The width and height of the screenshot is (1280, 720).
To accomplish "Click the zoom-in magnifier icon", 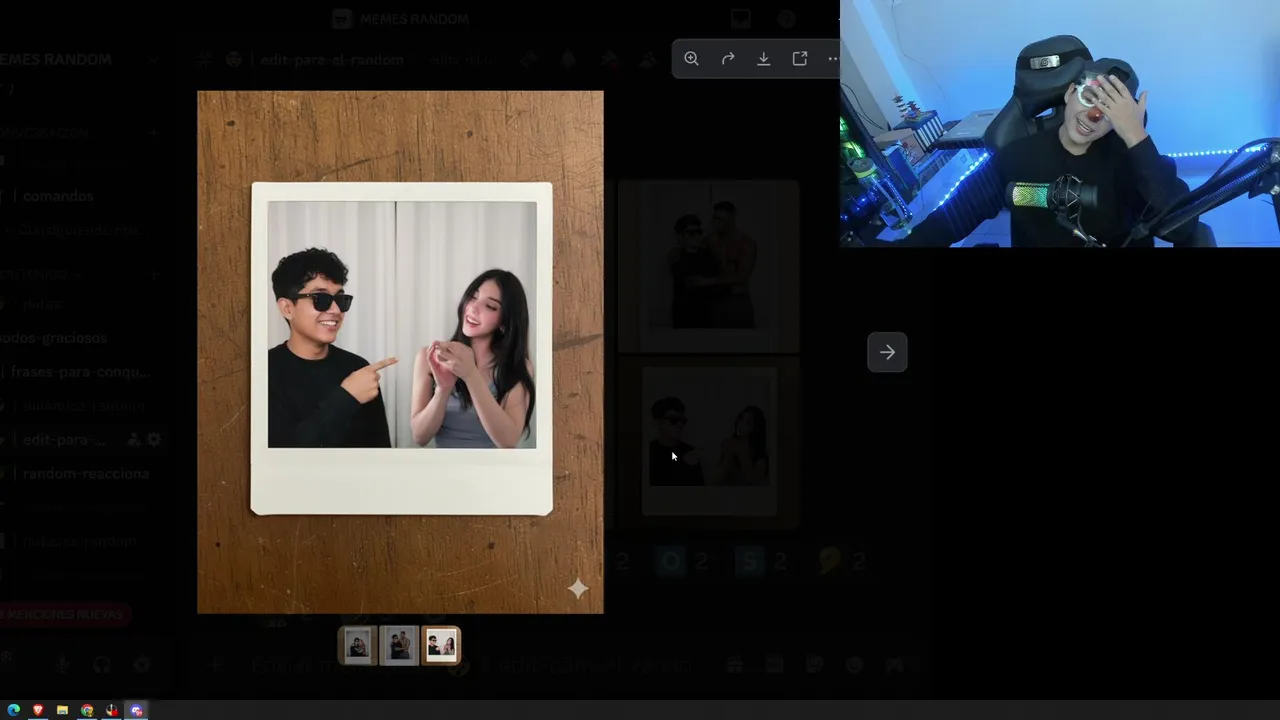I will (x=691, y=59).
